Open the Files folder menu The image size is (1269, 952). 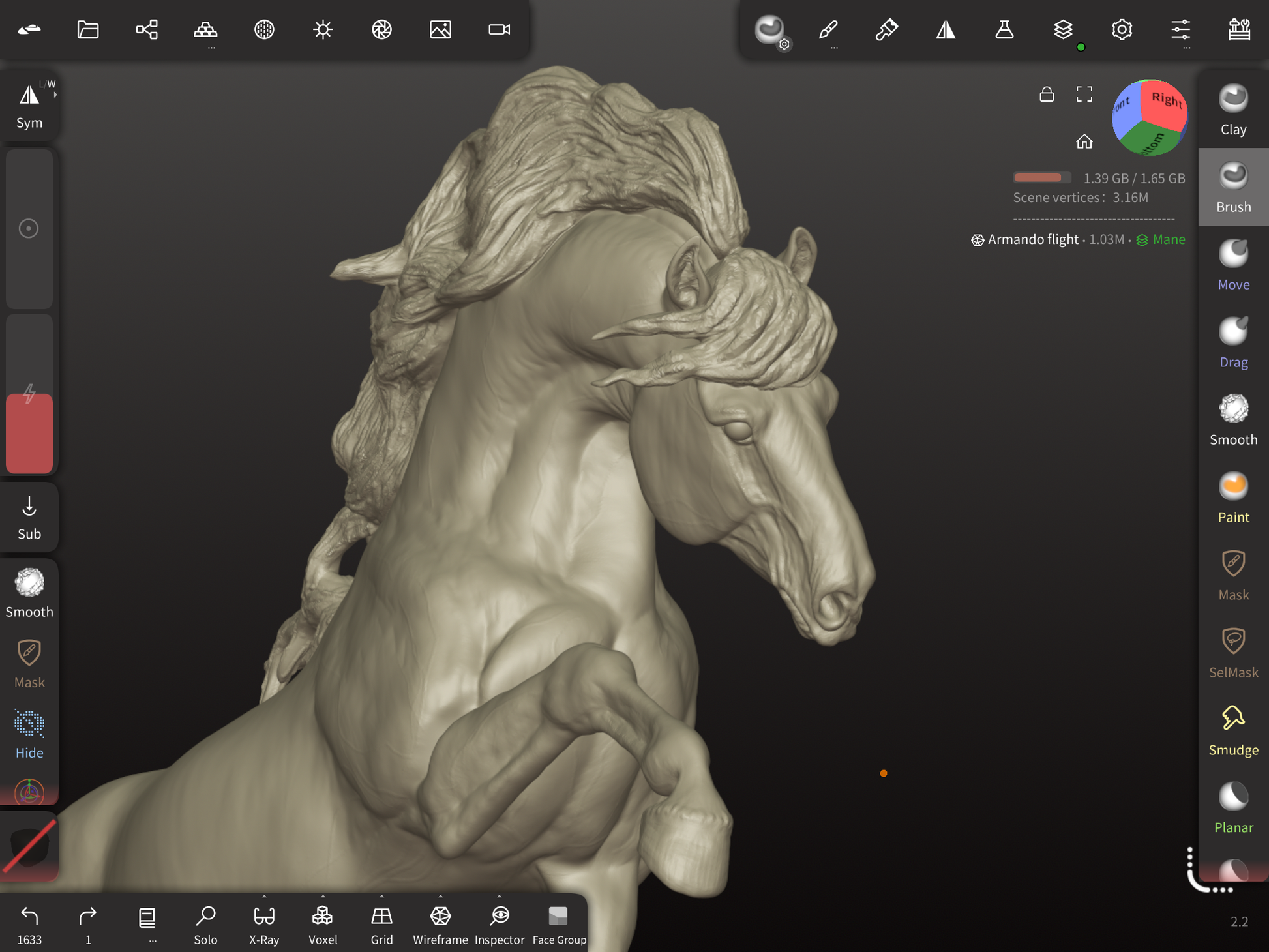click(x=88, y=29)
